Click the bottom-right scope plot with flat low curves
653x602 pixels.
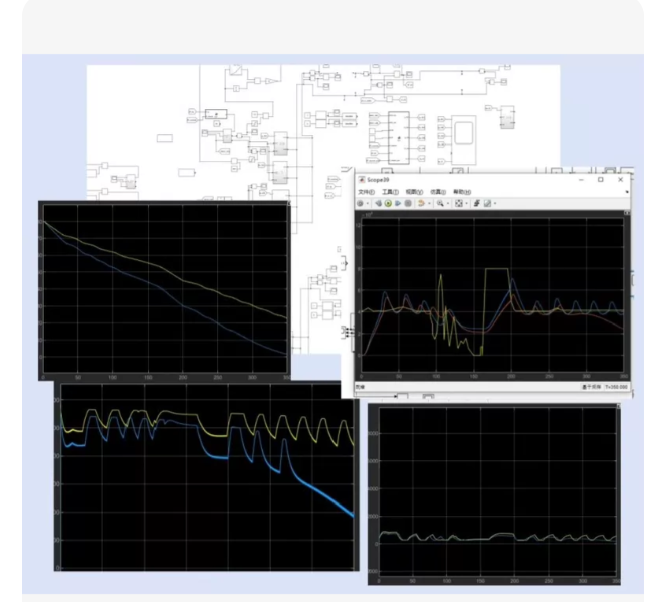pyautogui.click(x=497, y=491)
